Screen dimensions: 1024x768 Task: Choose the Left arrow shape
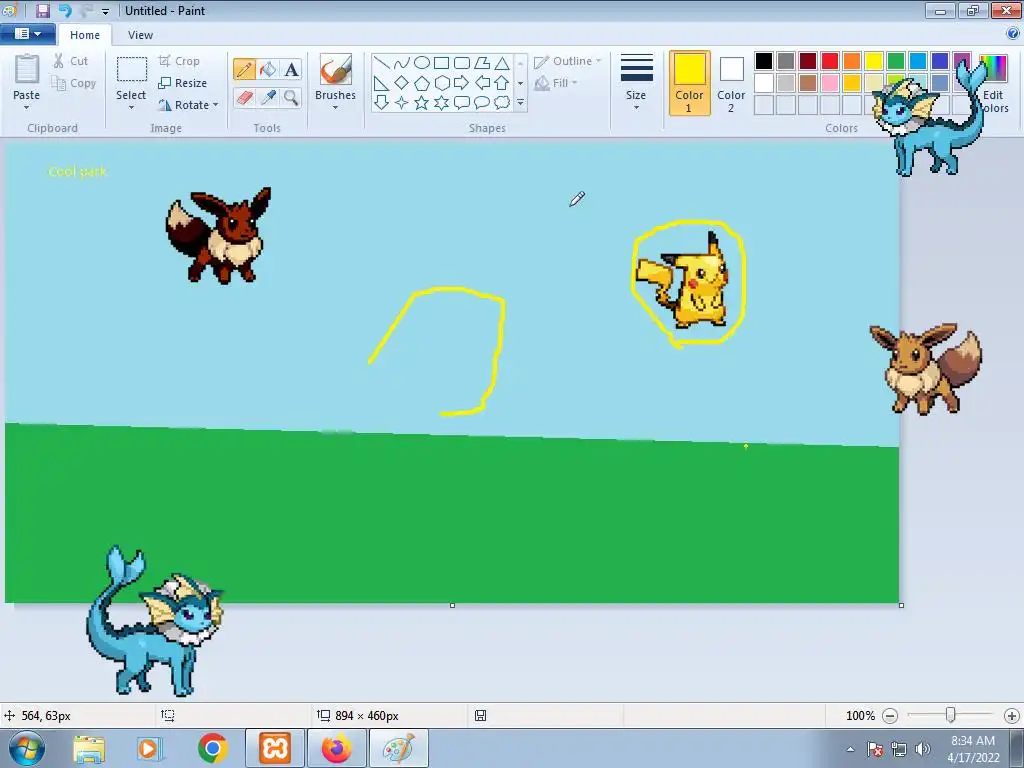[482, 83]
